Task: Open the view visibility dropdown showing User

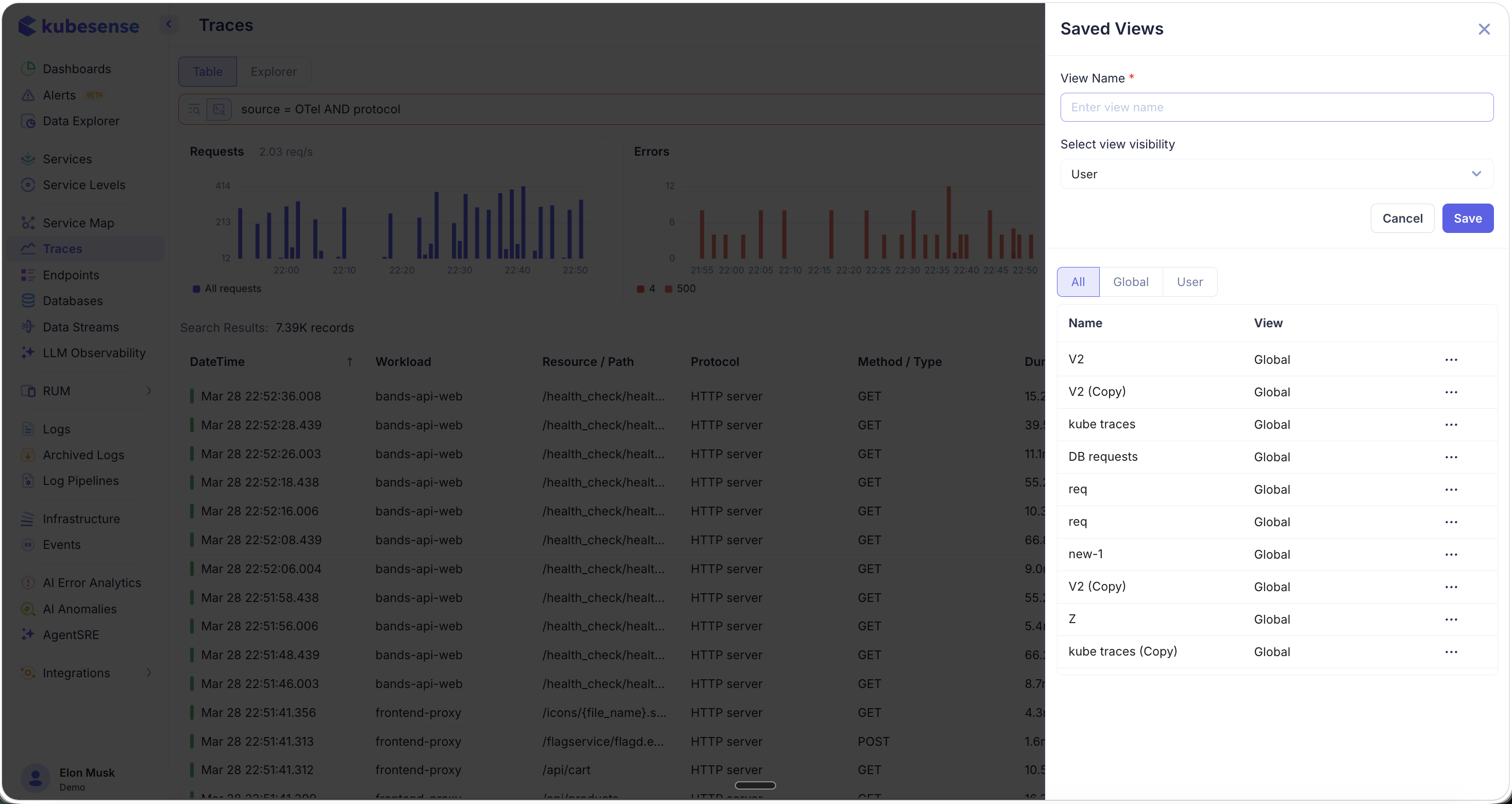Action: [1276, 174]
